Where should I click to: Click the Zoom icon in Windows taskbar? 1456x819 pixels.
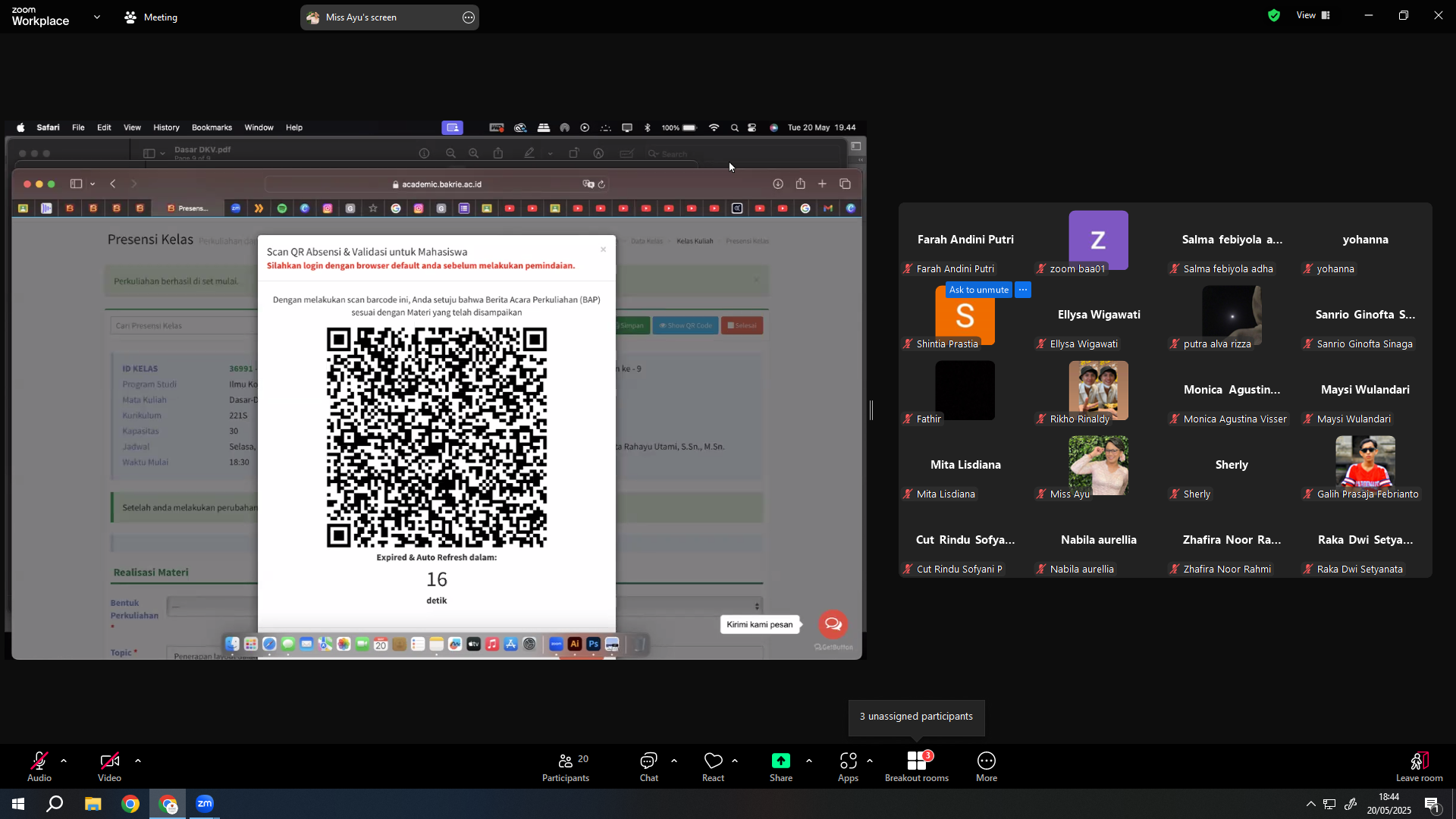tap(205, 804)
